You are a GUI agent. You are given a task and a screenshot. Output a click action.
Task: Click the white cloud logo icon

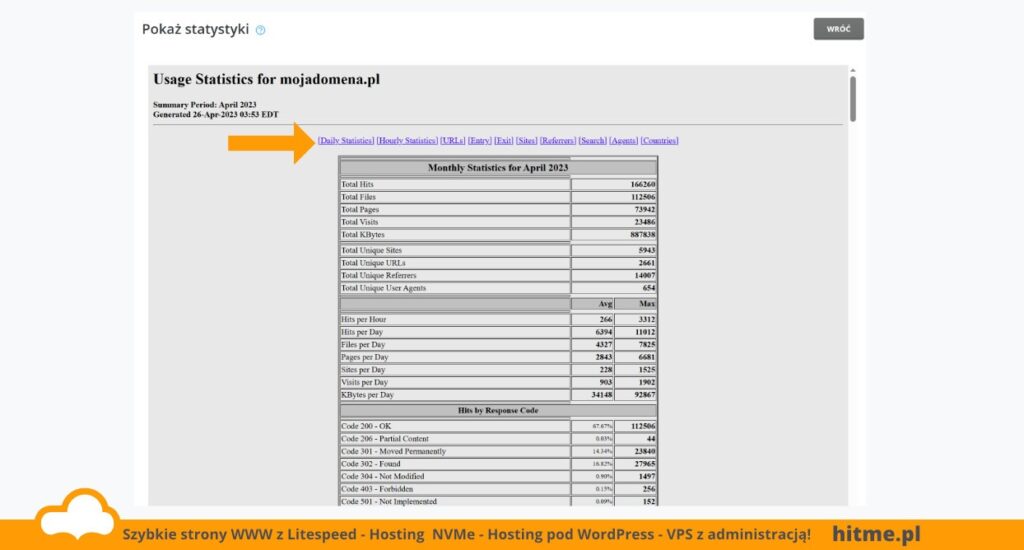click(x=77, y=514)
